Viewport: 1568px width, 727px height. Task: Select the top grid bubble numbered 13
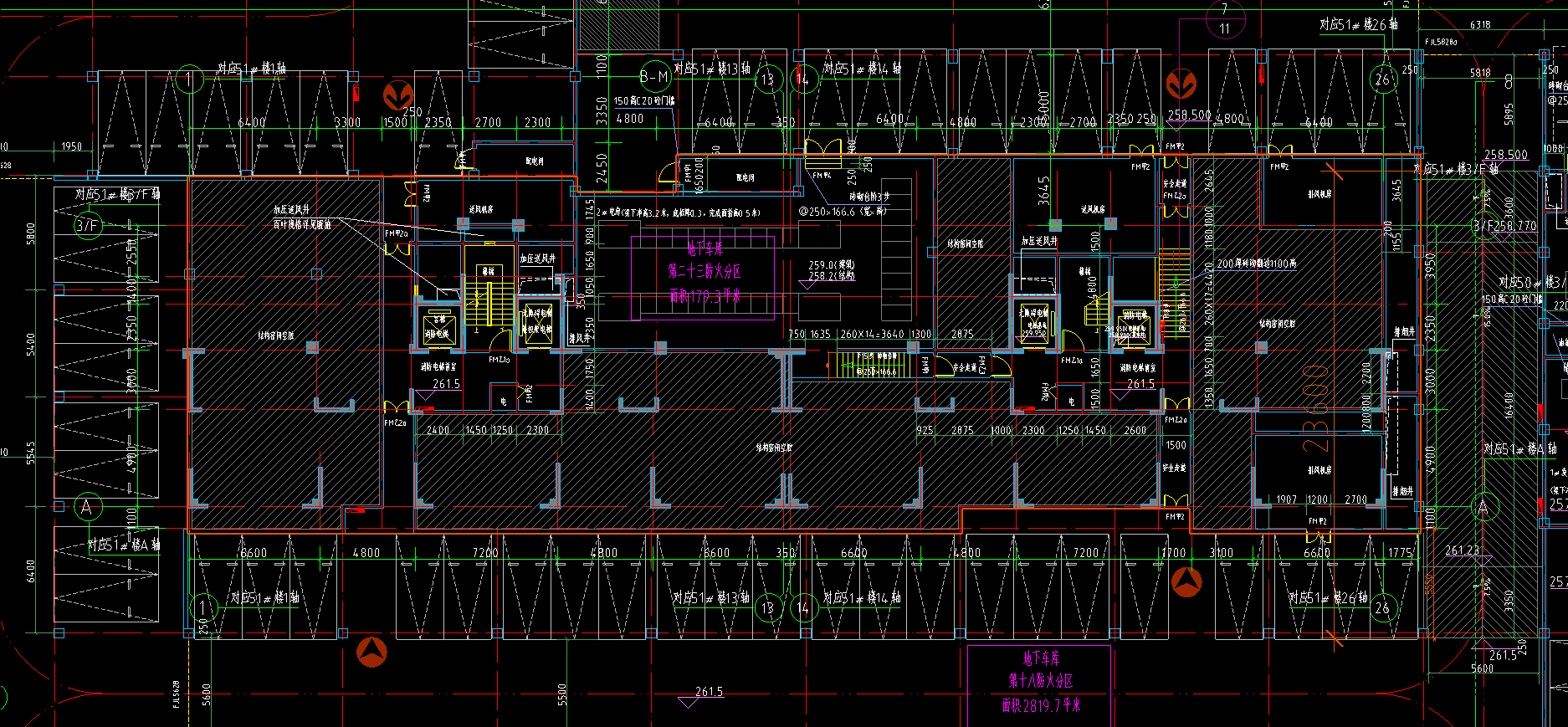click(x=768, y=79)
